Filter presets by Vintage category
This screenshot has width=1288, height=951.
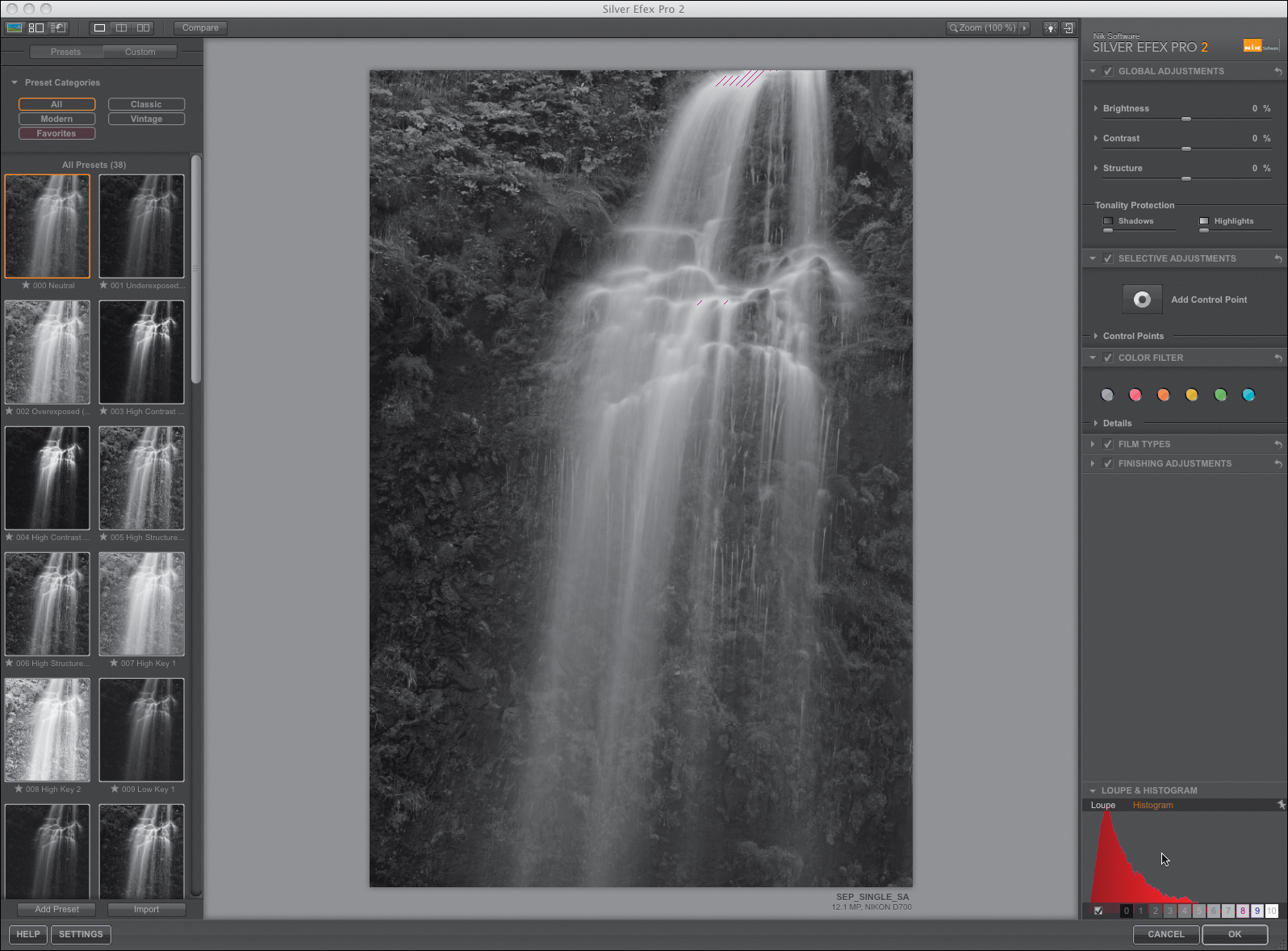tap(146, 119)
